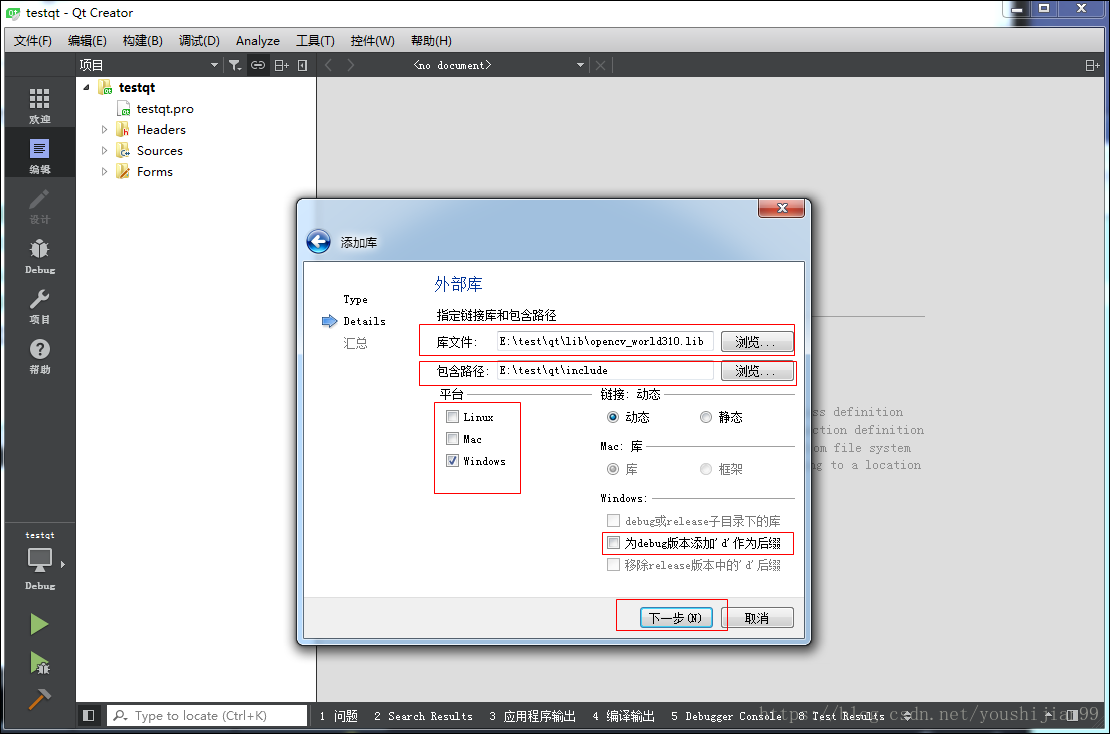The height and width of the screenshot is (734, 1110).
Task: Check 'debug或release子目录下的库' option
Action: click(614, 520)
